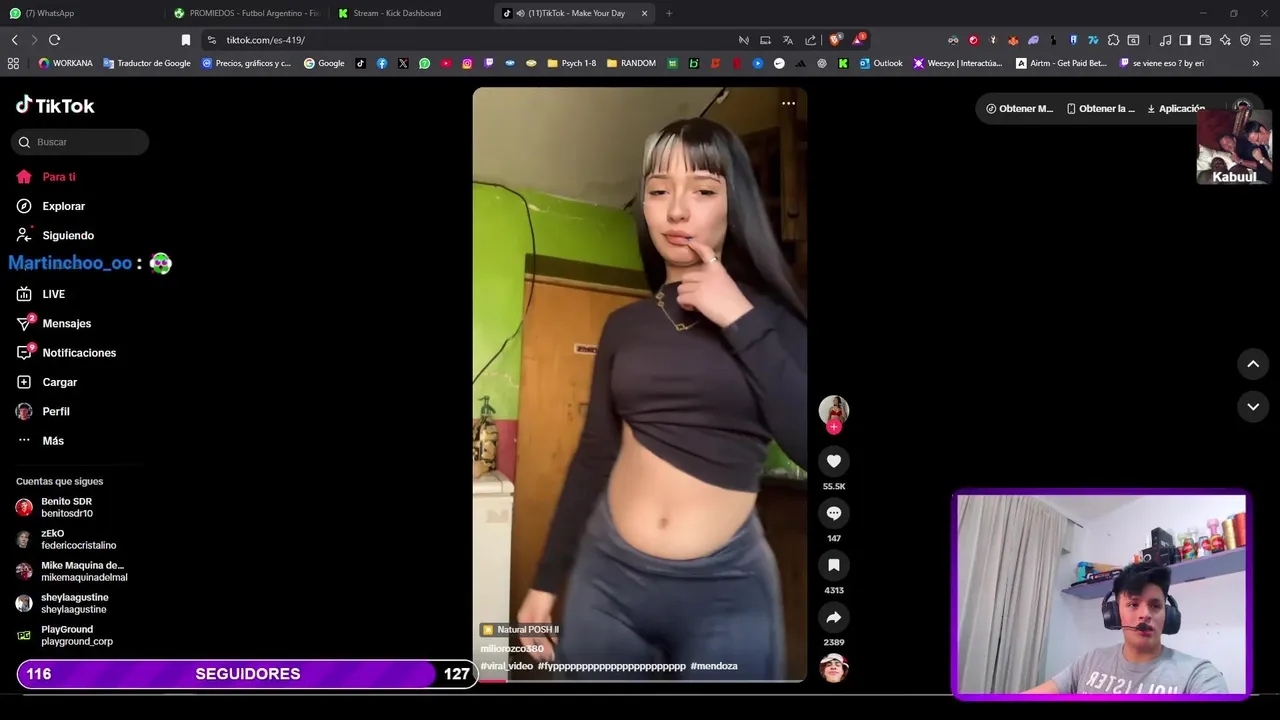Open the spinning sound disc avatar

(x=833, y=668)
